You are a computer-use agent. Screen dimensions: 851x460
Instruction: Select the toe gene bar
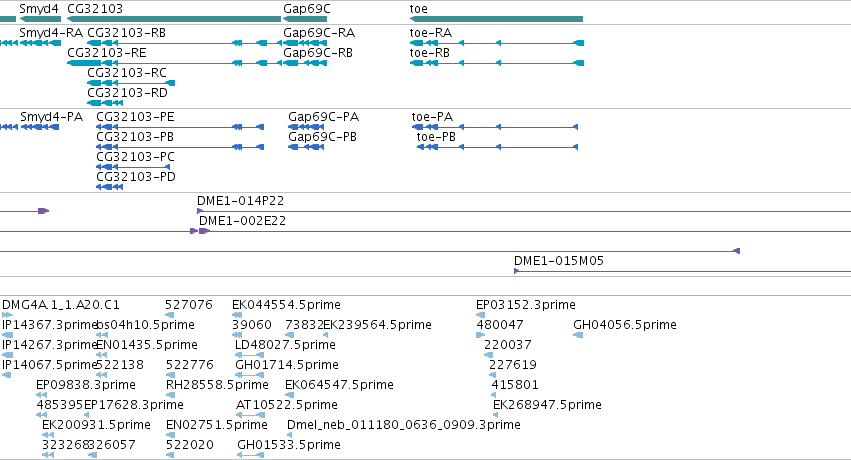[496, 19]
